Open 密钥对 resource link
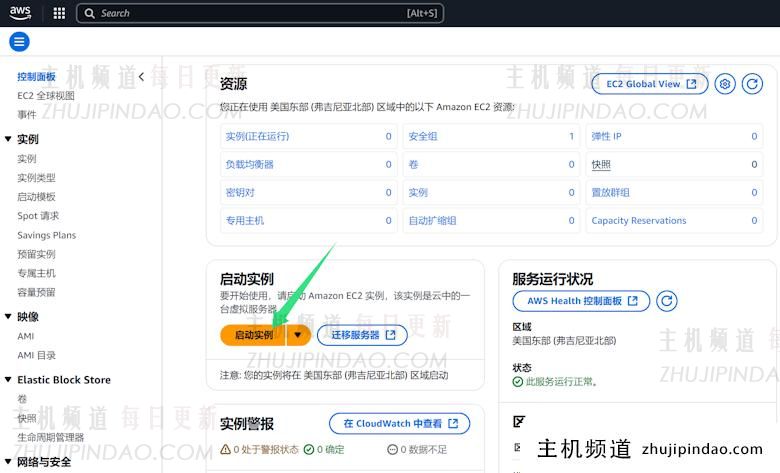780x473 pixels. 240,192
